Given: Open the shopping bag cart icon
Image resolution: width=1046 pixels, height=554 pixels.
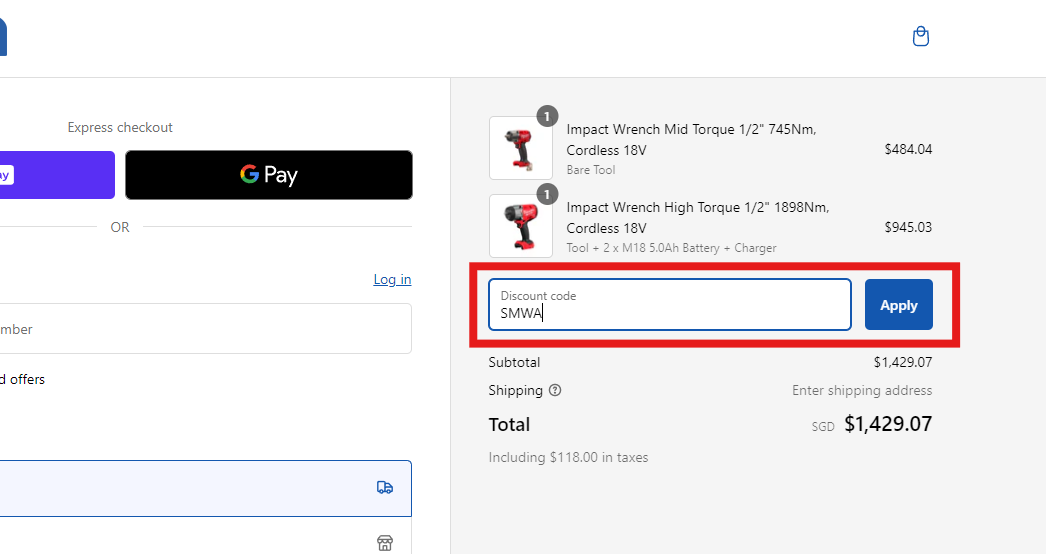Looking at the screenshot, I should [x=921, y=36].
